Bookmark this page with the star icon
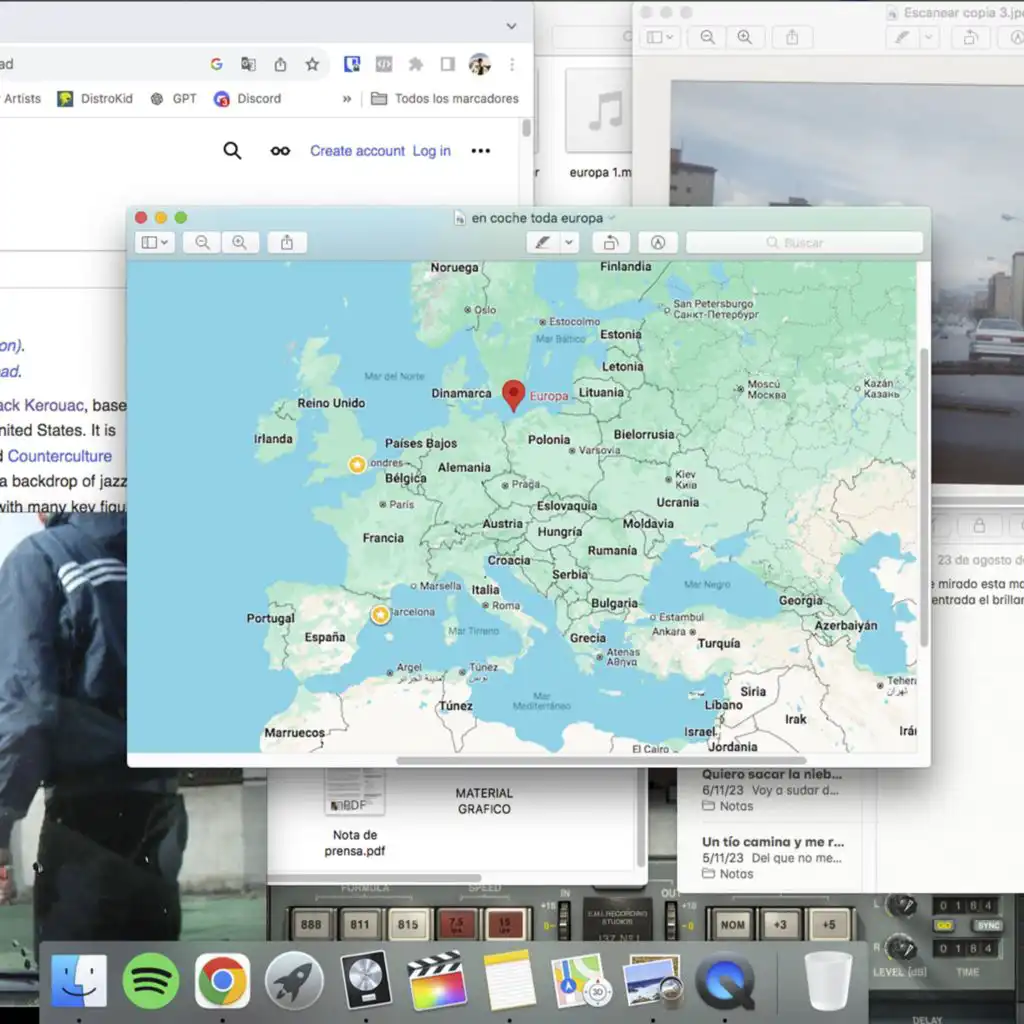Image resolution: width=1024 pixels, height=1024 pixels. [x=312, y=64]
